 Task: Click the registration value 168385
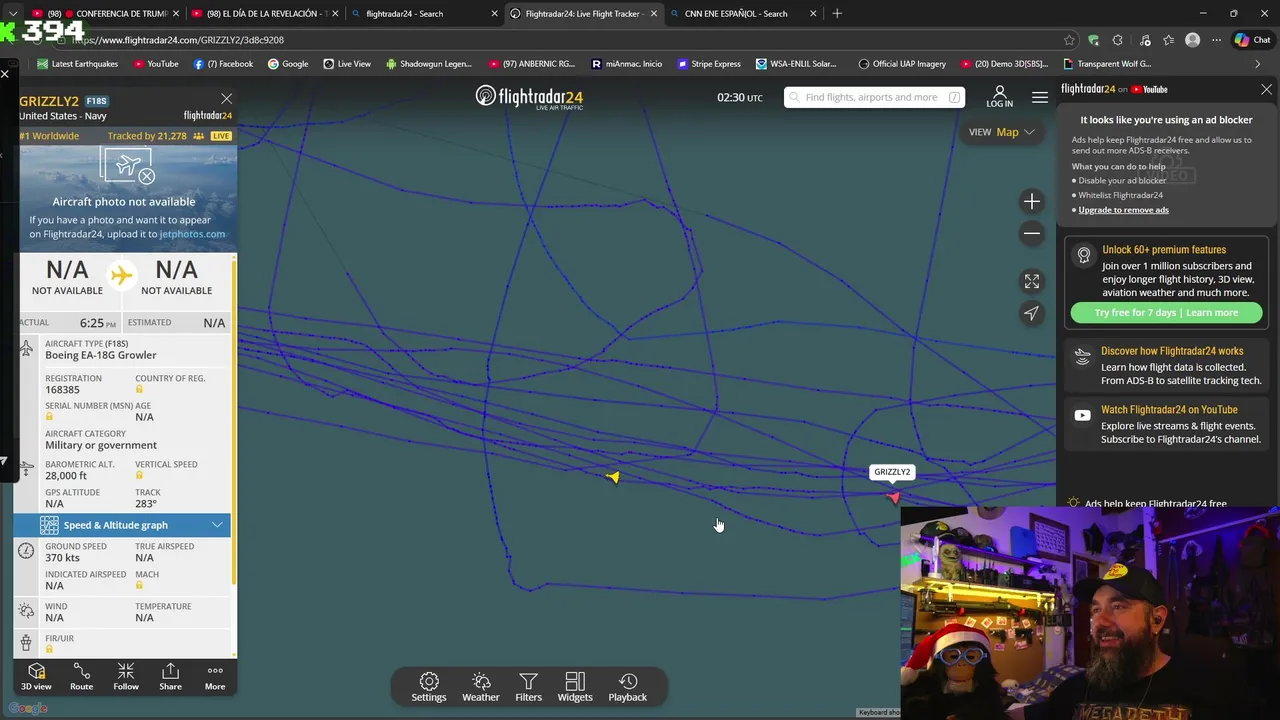click(x=62, y=390)
